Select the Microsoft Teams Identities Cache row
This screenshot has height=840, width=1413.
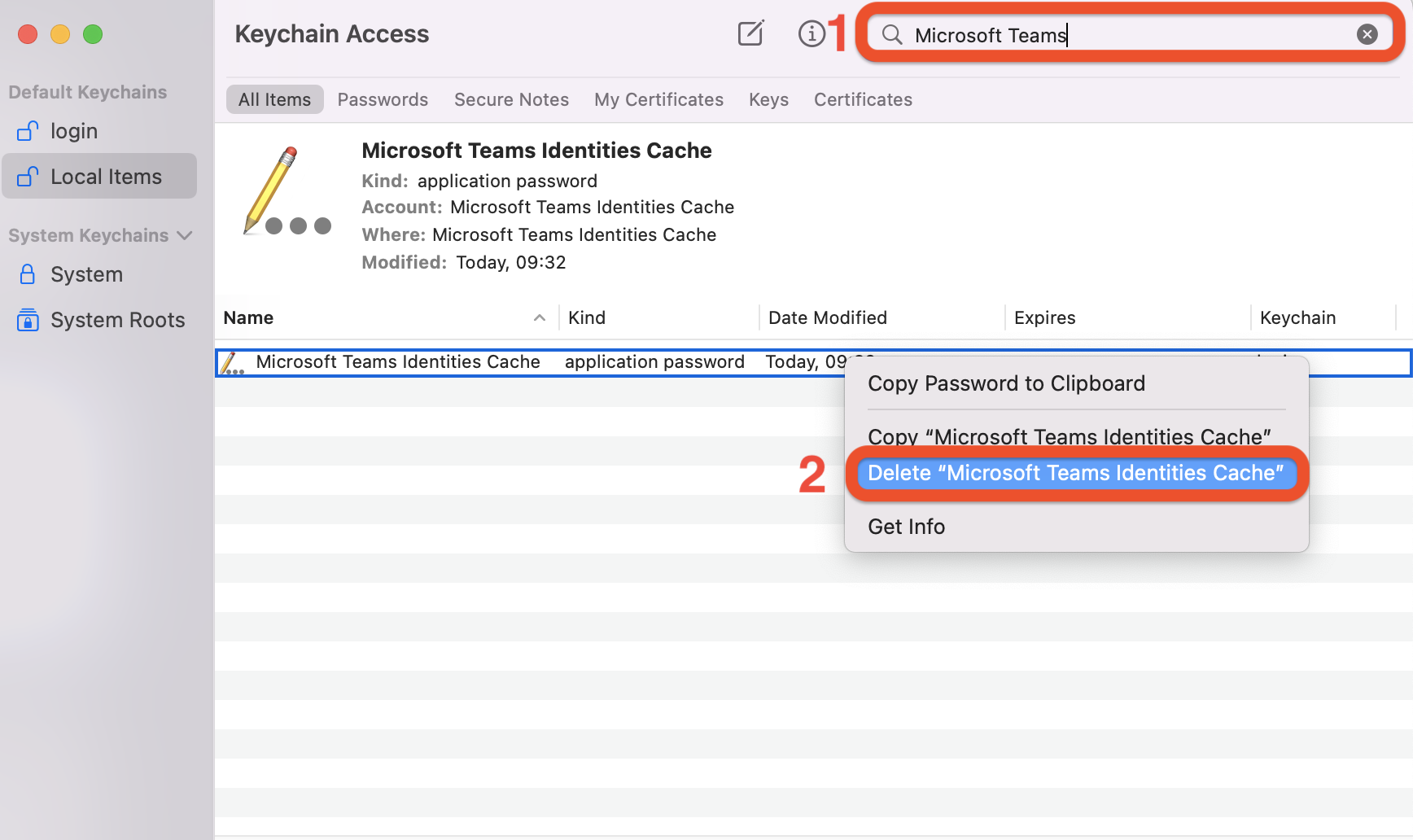pyautogui.click(x=397, y=362)
